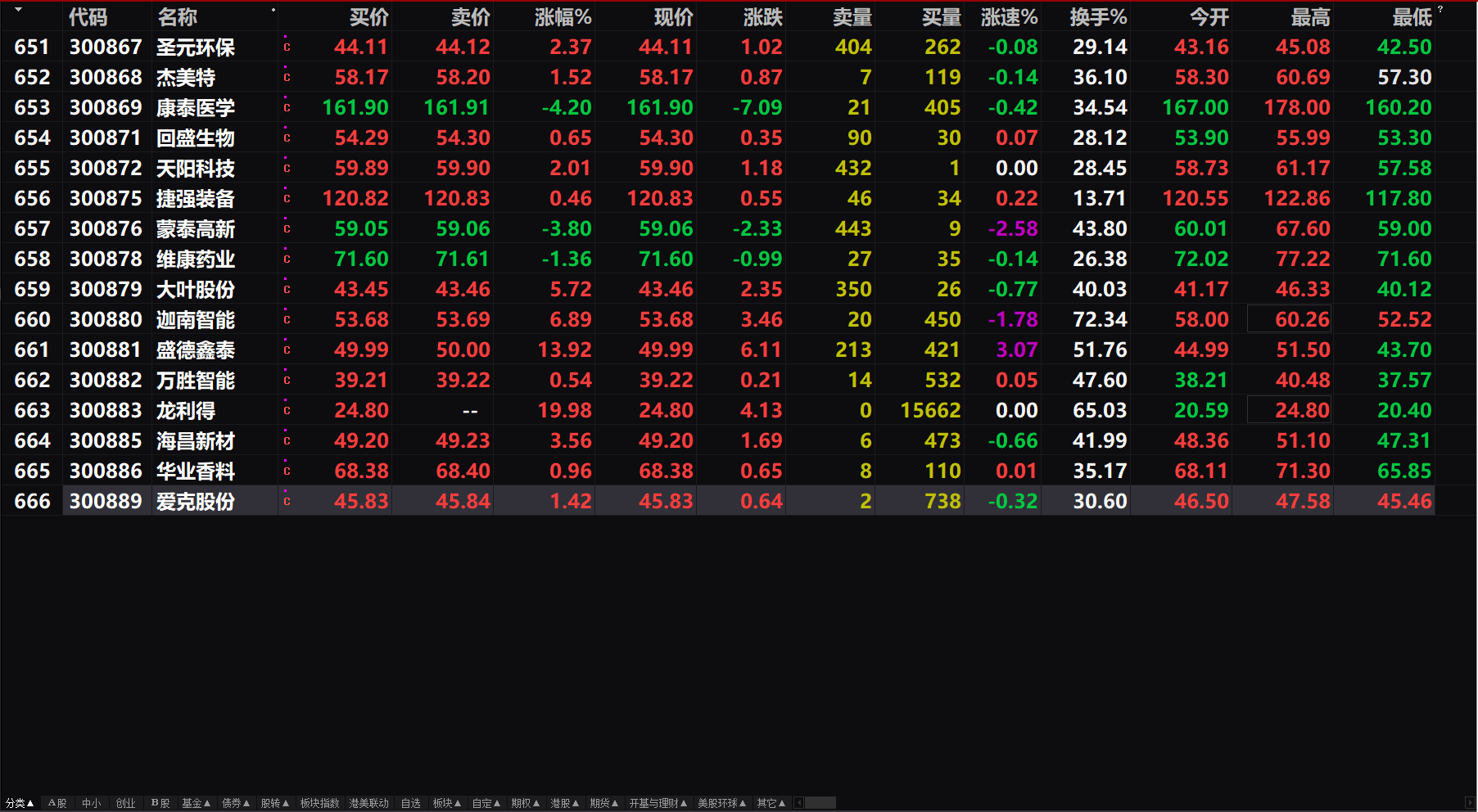Expand the 其它 menu
This screenshot has height=812, width=1478.
(771, 803)
